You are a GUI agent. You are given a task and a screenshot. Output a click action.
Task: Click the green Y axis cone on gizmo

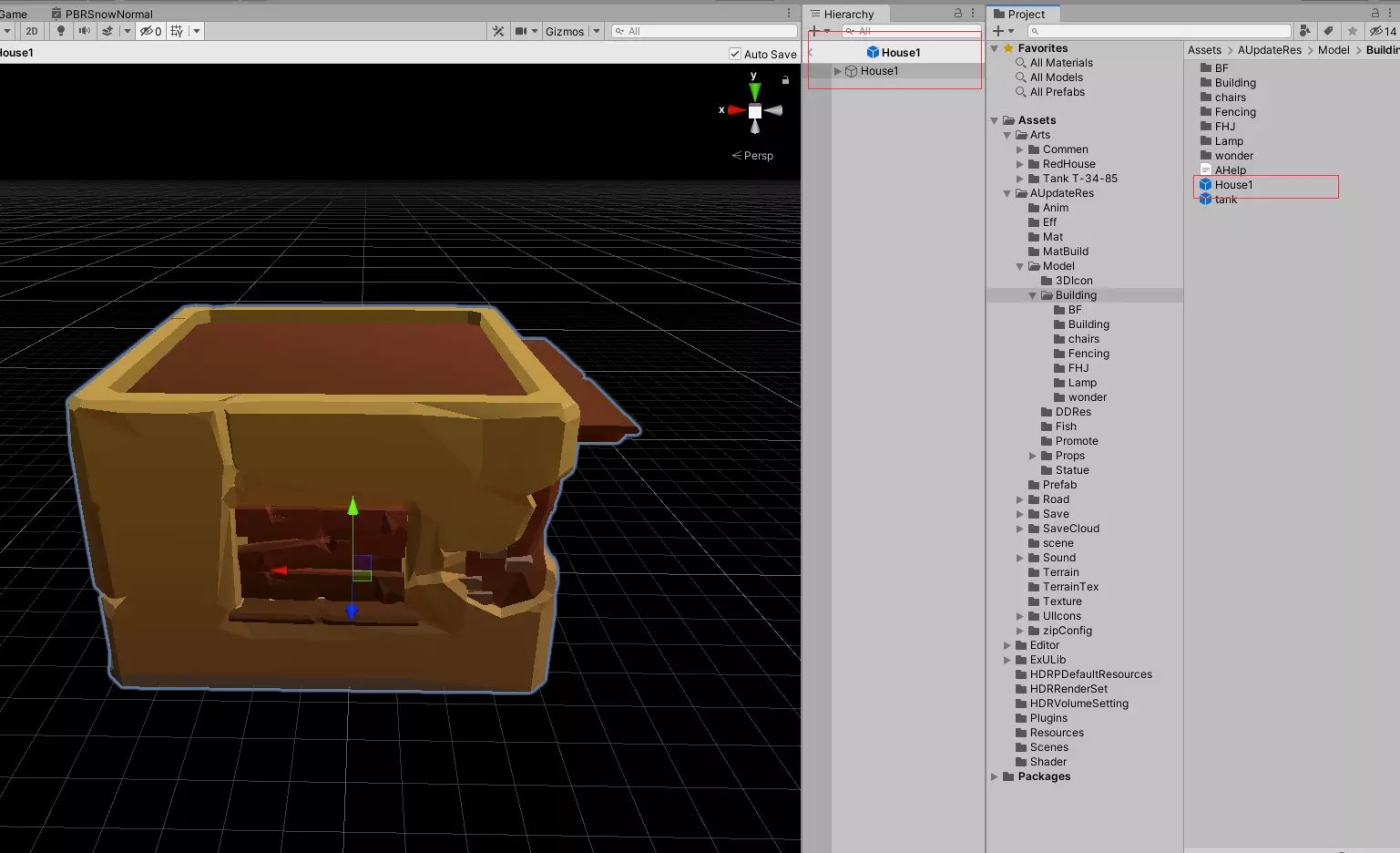coord(754,91)
